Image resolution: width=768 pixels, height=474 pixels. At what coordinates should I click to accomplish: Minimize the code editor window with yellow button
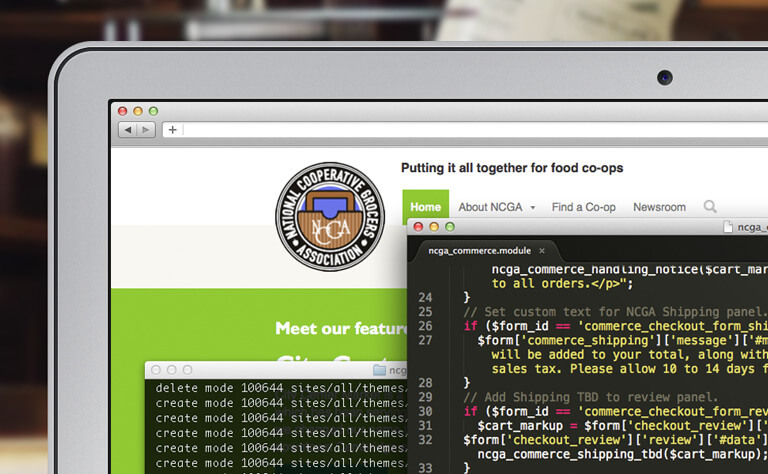pyautogui.click(x=434, y=226)
